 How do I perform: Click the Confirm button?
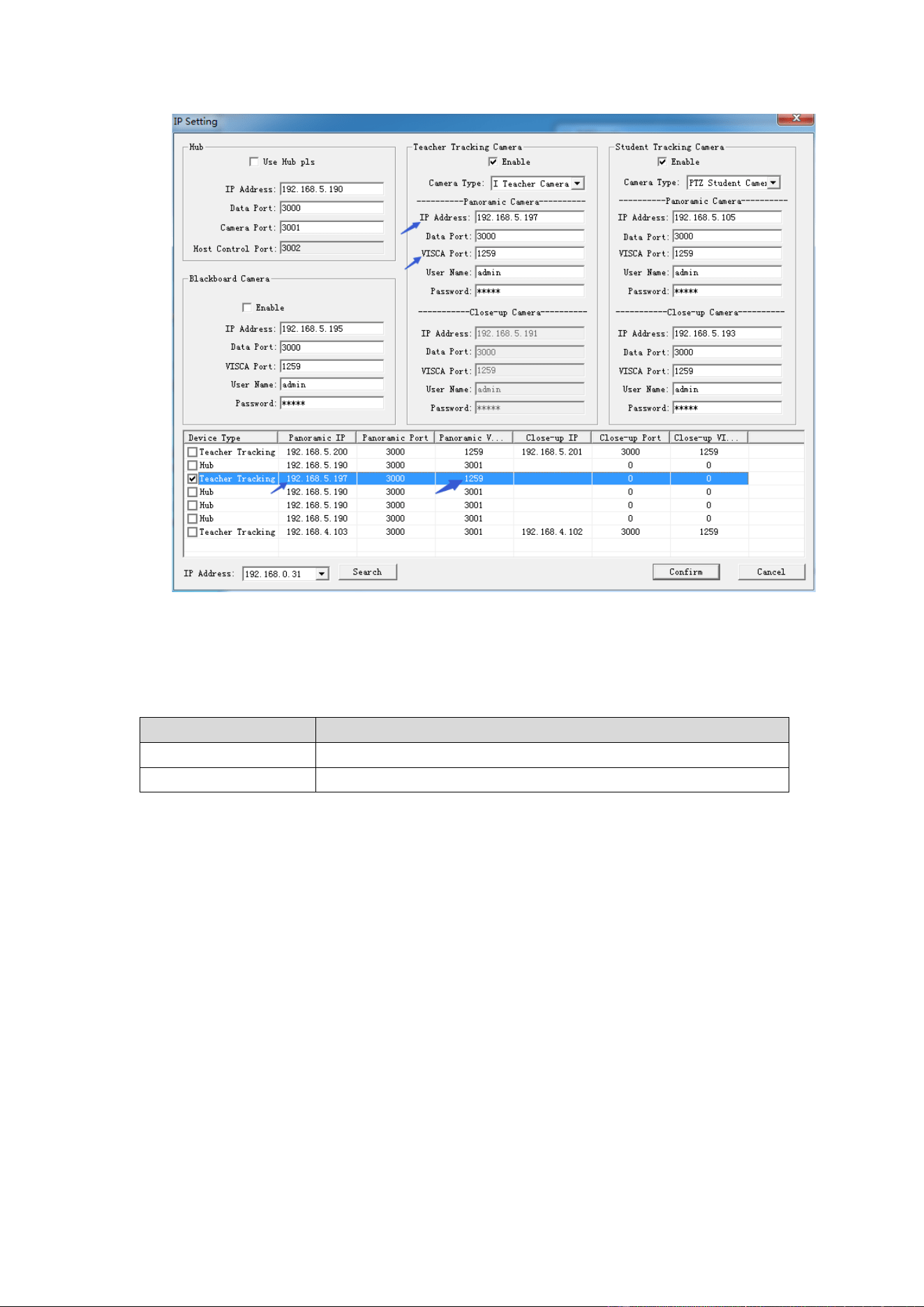coord(686,572)
